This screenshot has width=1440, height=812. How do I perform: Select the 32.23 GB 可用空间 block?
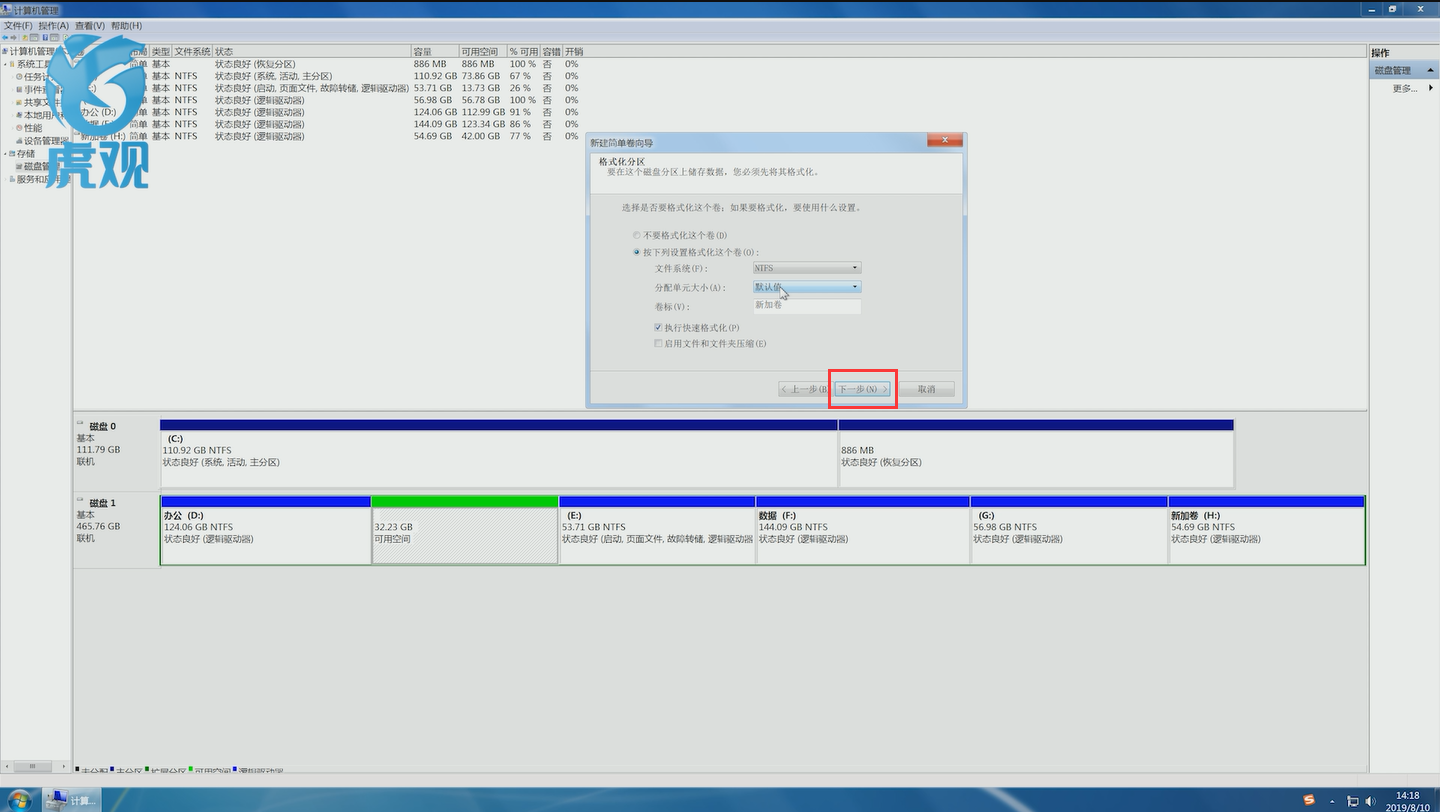click(x=465, y=530)
